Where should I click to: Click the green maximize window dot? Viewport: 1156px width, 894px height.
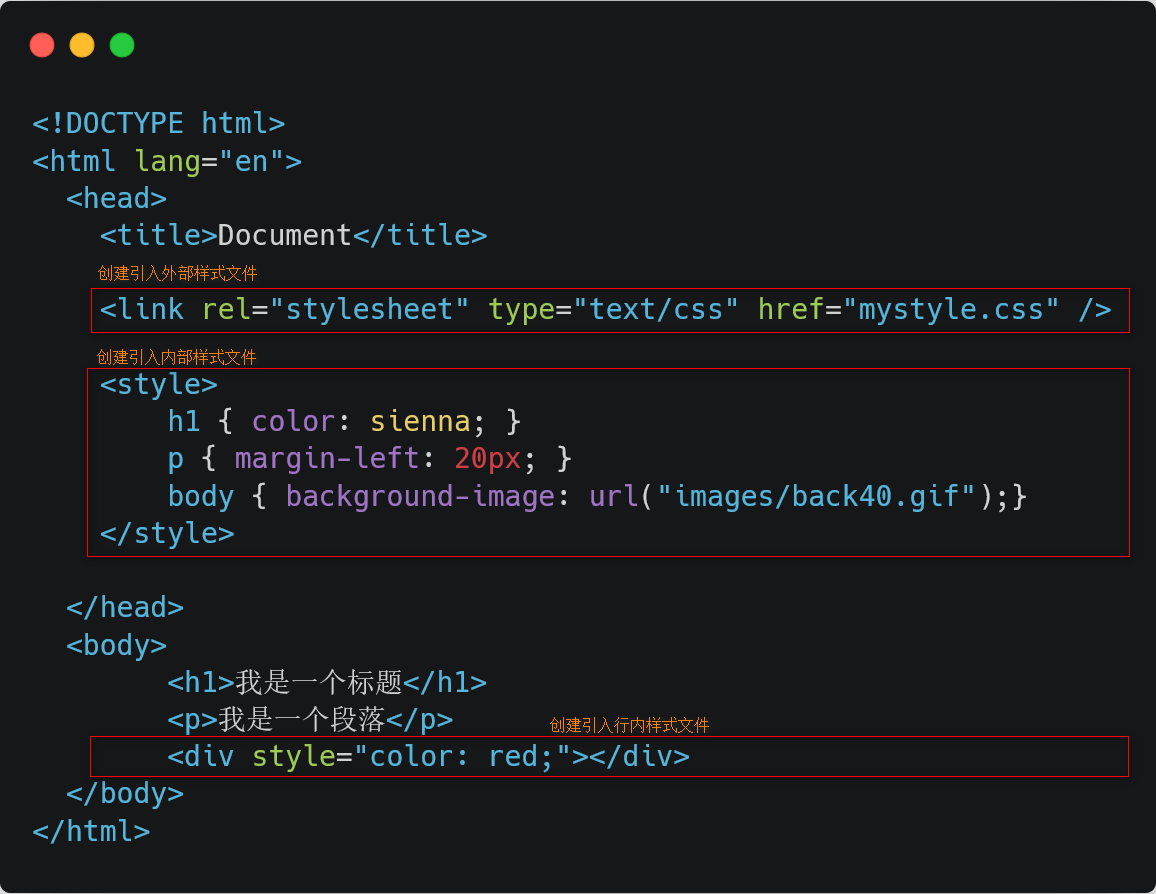pos(122,45)
